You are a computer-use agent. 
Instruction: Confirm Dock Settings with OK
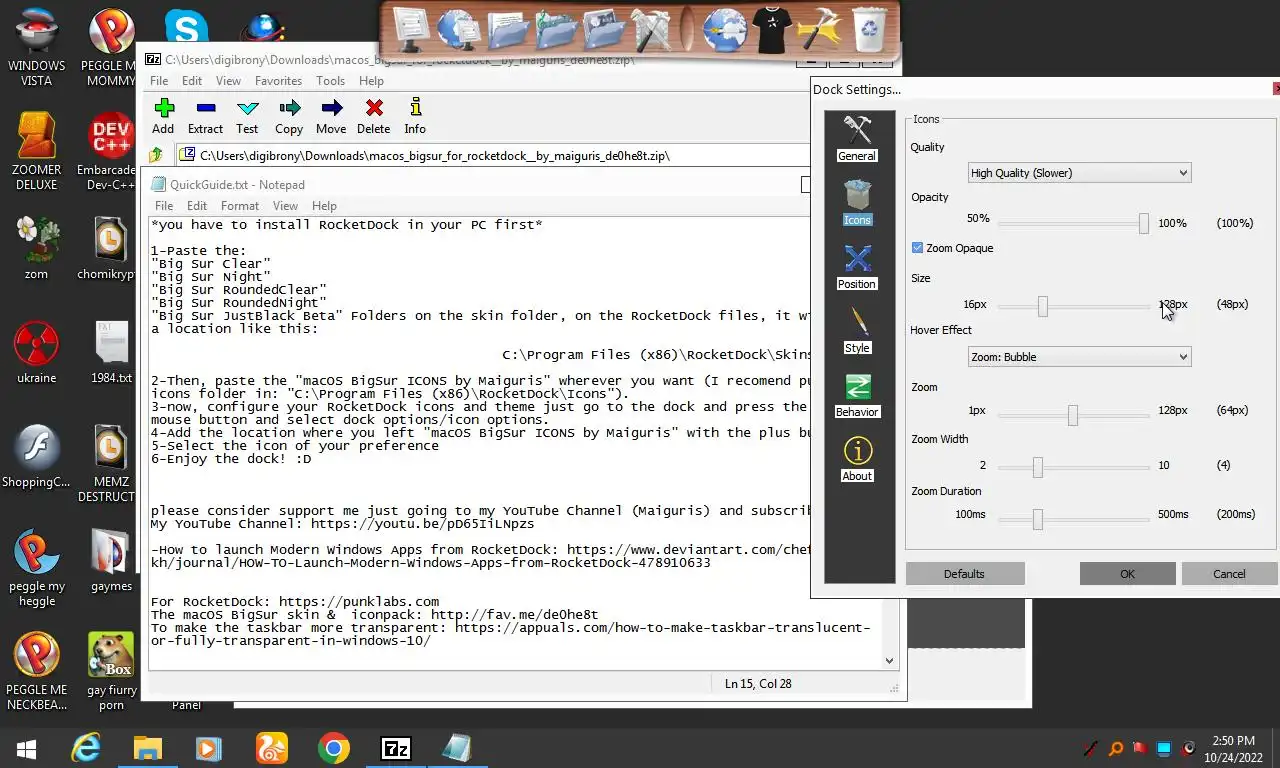pyautogui.click(x=1127, y=574)
